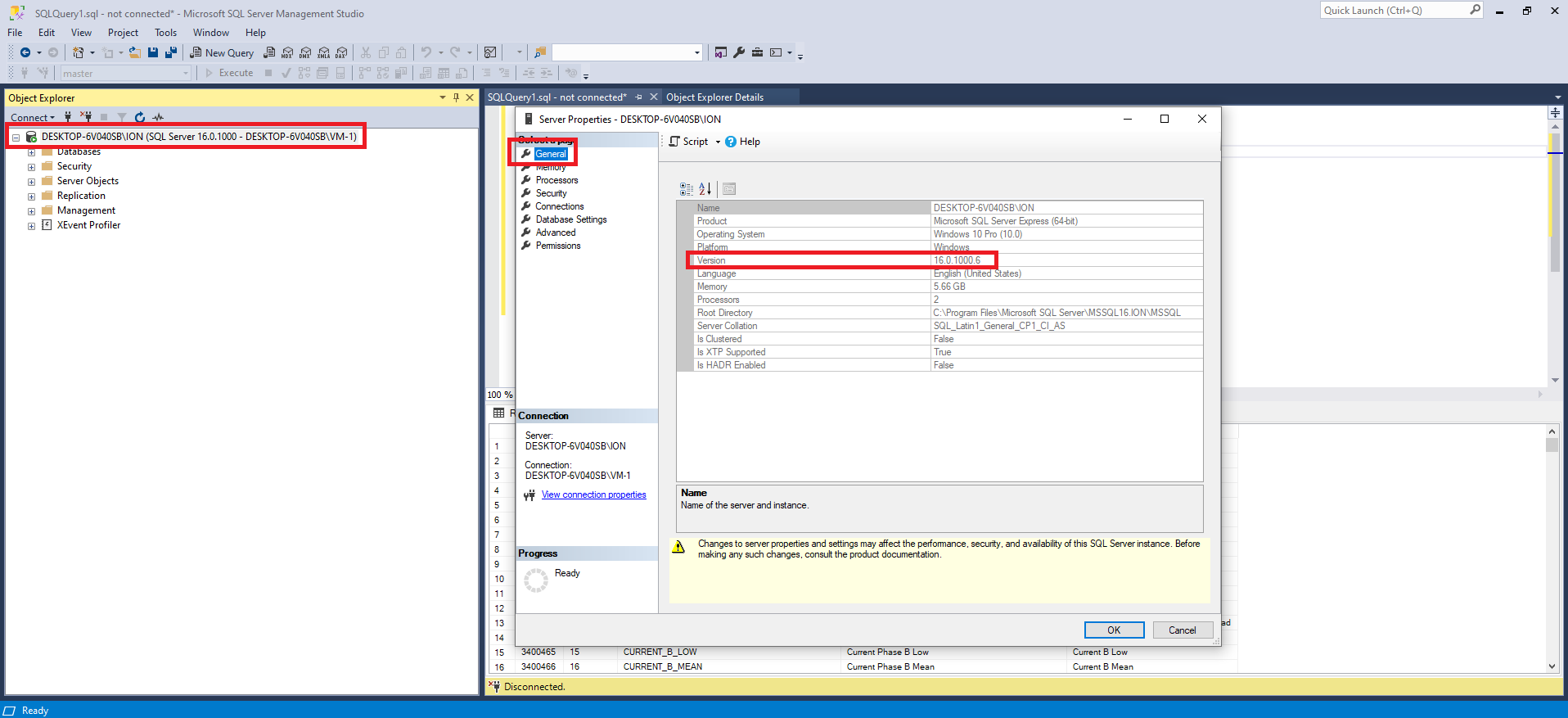Click Alphabetical sort icon in properties grid
The width and height of the screenshot is (1568, 718).
[705, 189]
